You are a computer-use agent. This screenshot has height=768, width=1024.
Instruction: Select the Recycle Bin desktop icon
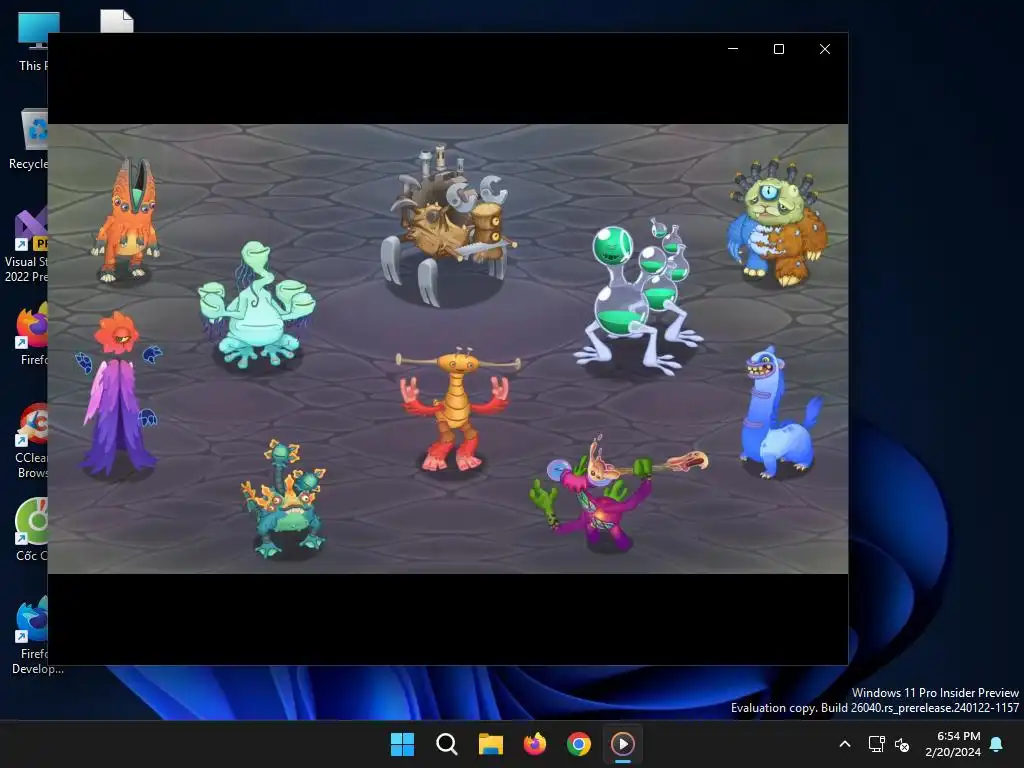[x=28, y=139]
